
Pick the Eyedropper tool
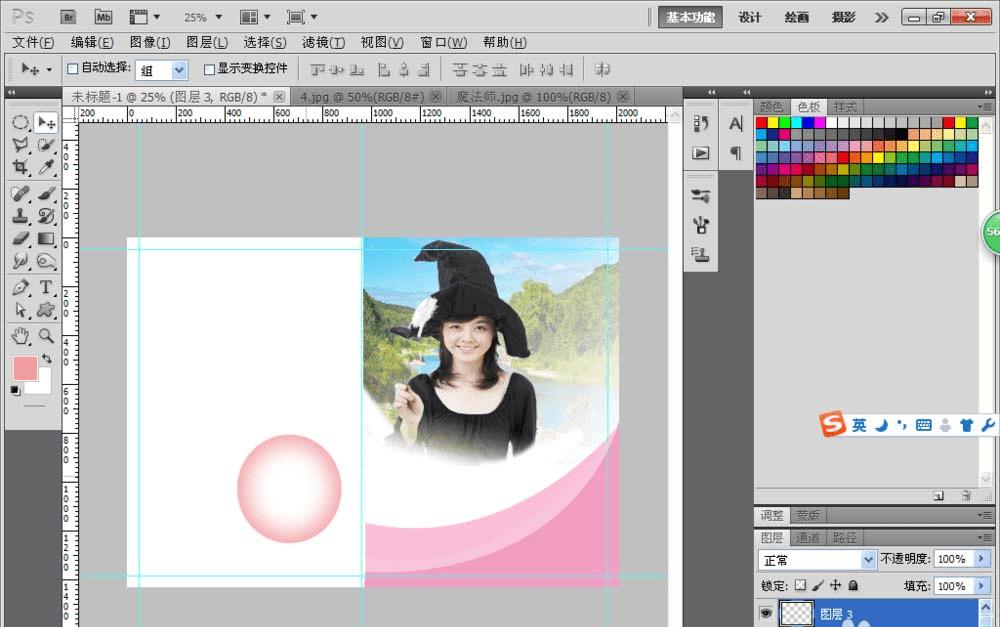[46, 168]
